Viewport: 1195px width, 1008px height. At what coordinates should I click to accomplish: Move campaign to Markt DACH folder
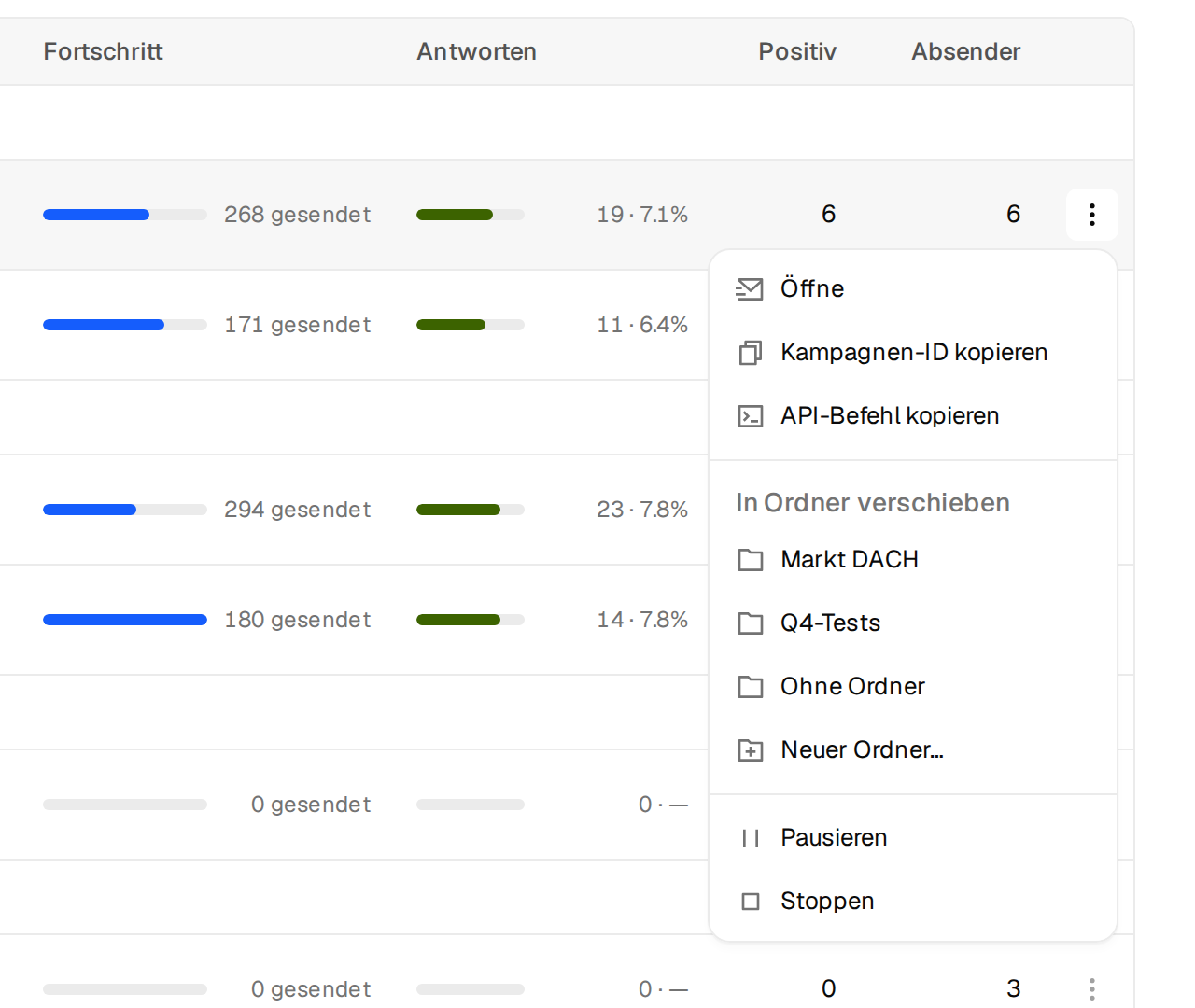[913, 560]
